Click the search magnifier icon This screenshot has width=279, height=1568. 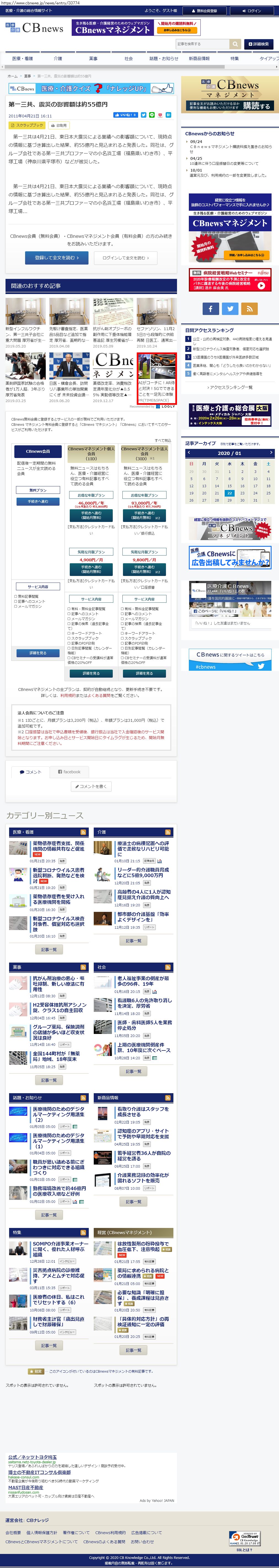tap(235, 44)
